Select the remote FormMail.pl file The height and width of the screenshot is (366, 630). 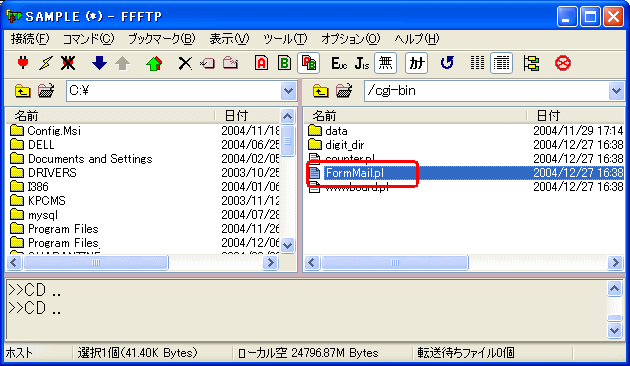354,173
